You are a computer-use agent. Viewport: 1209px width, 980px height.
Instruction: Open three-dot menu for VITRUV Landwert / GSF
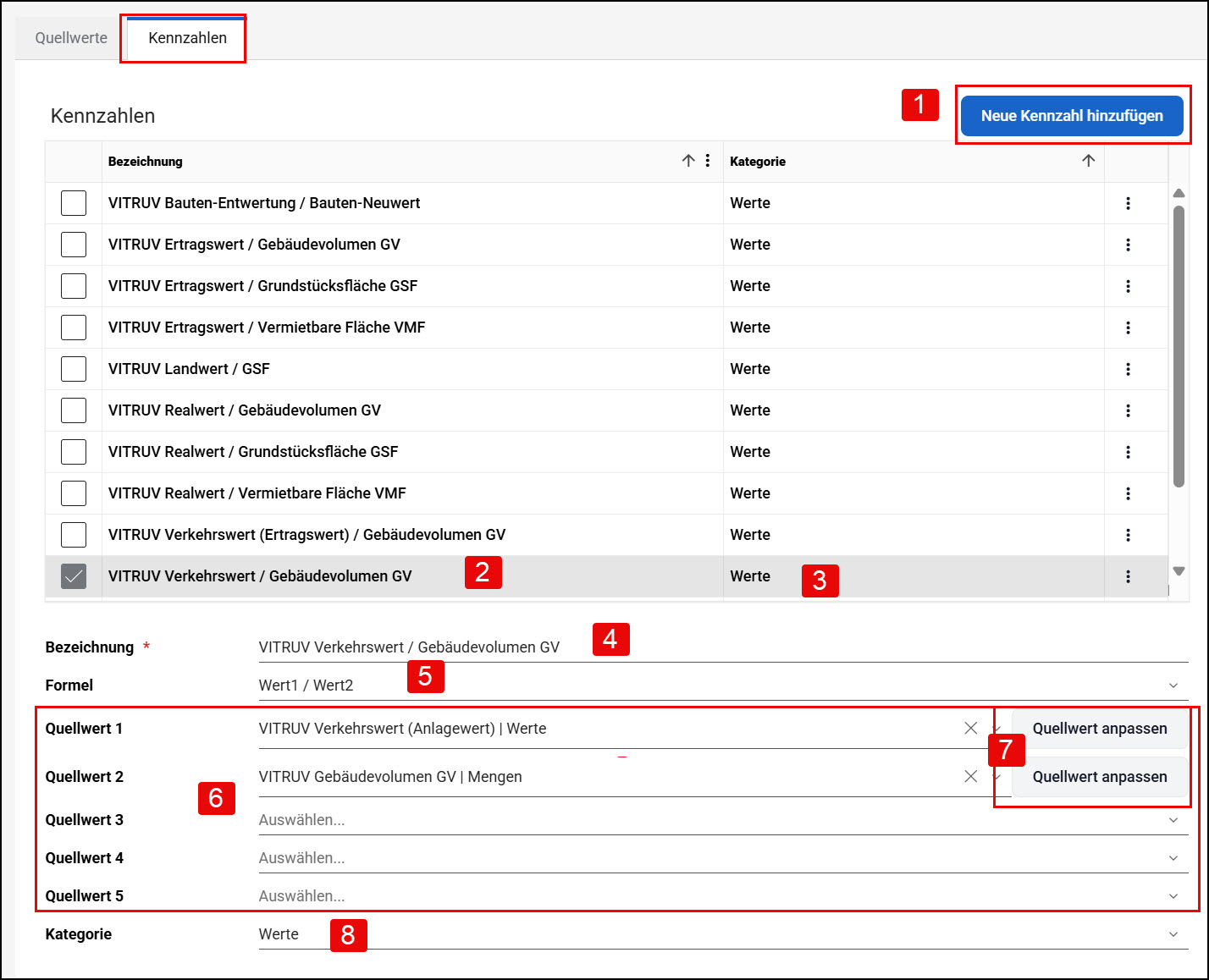[x=1128, y=369]
